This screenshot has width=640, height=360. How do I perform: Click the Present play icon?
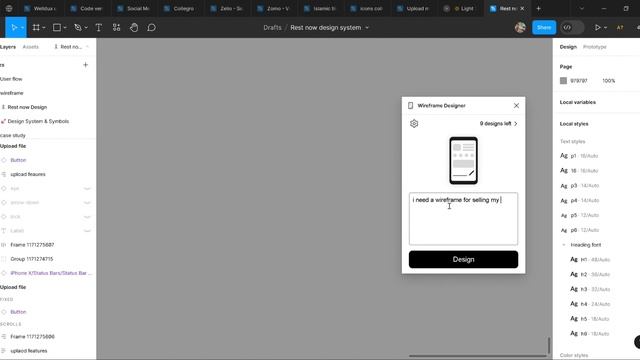(x=598, y=27)
